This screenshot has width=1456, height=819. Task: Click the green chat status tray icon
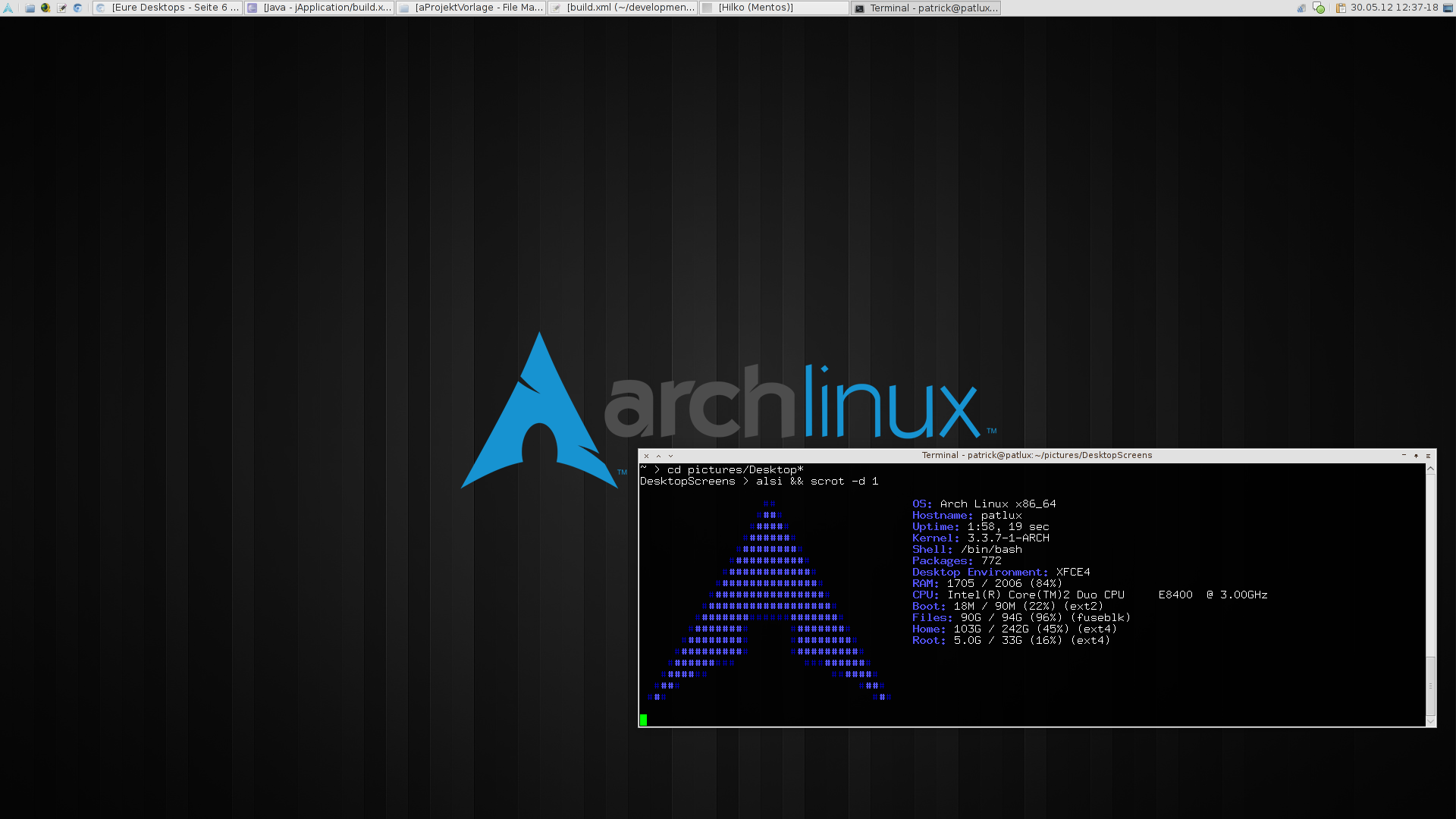(x=1319, y=8)
